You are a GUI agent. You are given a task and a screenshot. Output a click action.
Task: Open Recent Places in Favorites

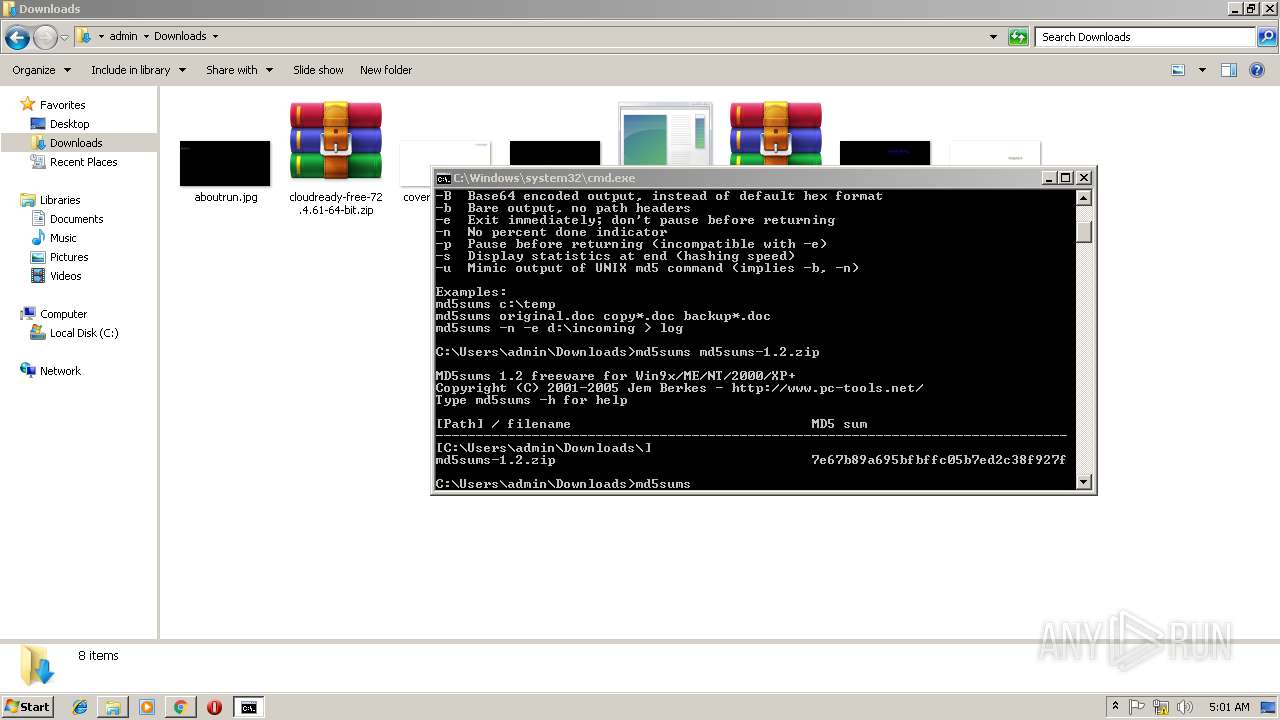pyautogui.click(x=83, y=162)
